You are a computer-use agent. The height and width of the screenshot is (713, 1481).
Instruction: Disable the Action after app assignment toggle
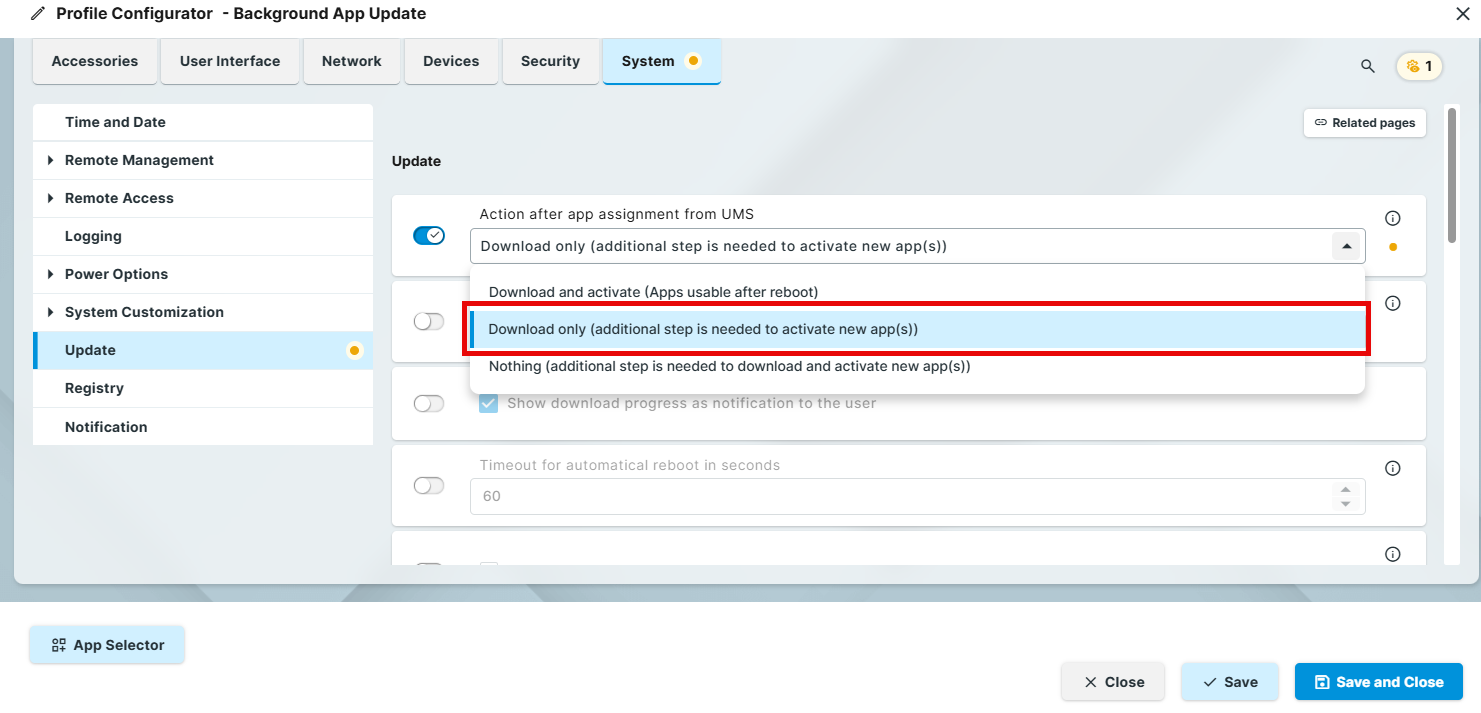point(429,236)
